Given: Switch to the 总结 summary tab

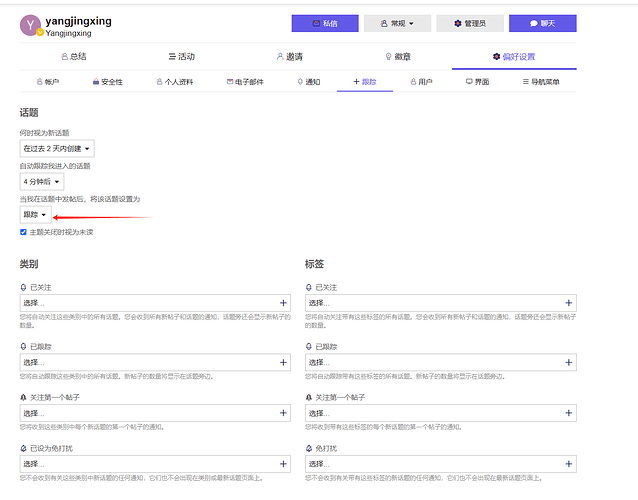Looking at the screenshot, I should (73, 57).
